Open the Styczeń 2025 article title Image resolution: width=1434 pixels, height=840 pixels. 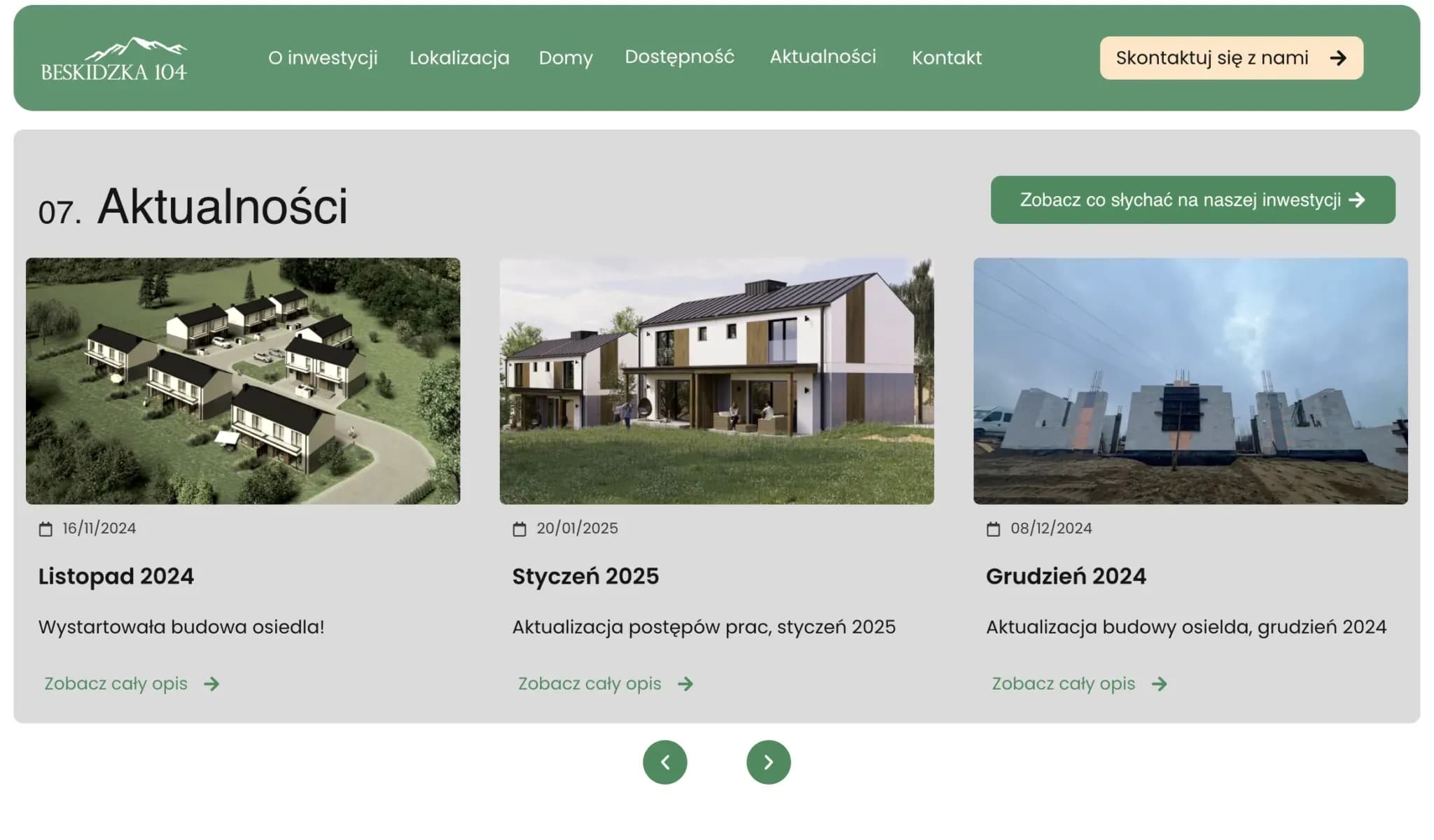click(x=585, y=576)
